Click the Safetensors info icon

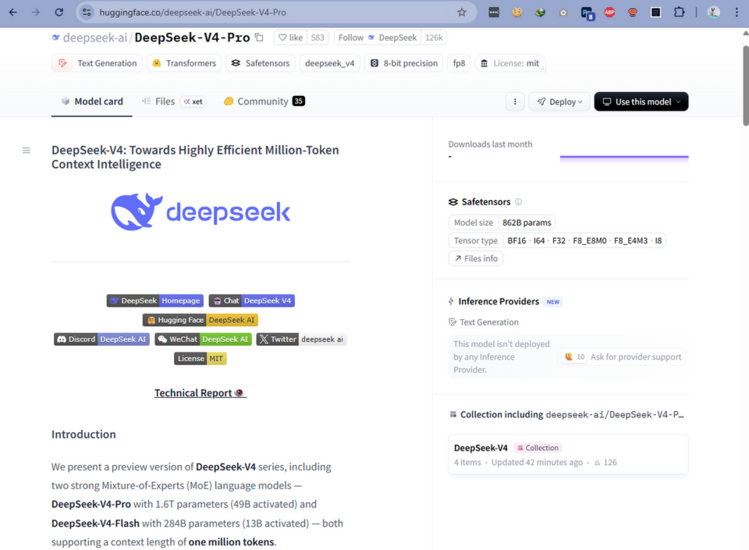pos(518,202)
